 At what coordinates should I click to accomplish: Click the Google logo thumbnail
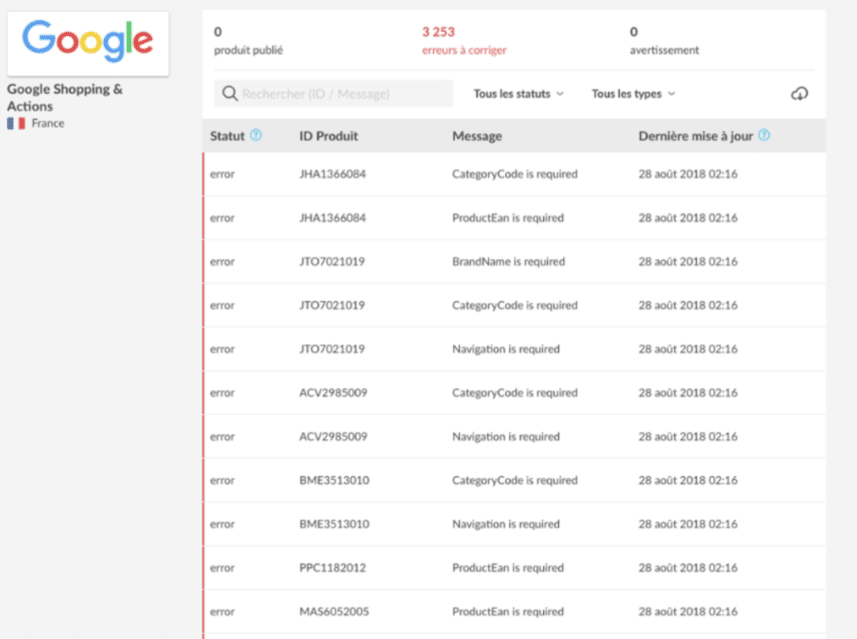click(x=88, y=43)
